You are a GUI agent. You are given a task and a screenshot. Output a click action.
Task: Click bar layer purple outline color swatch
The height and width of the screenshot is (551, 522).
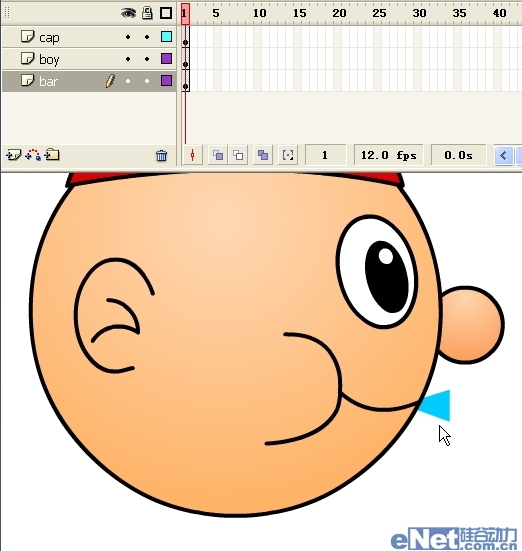[x=166, y=80]
